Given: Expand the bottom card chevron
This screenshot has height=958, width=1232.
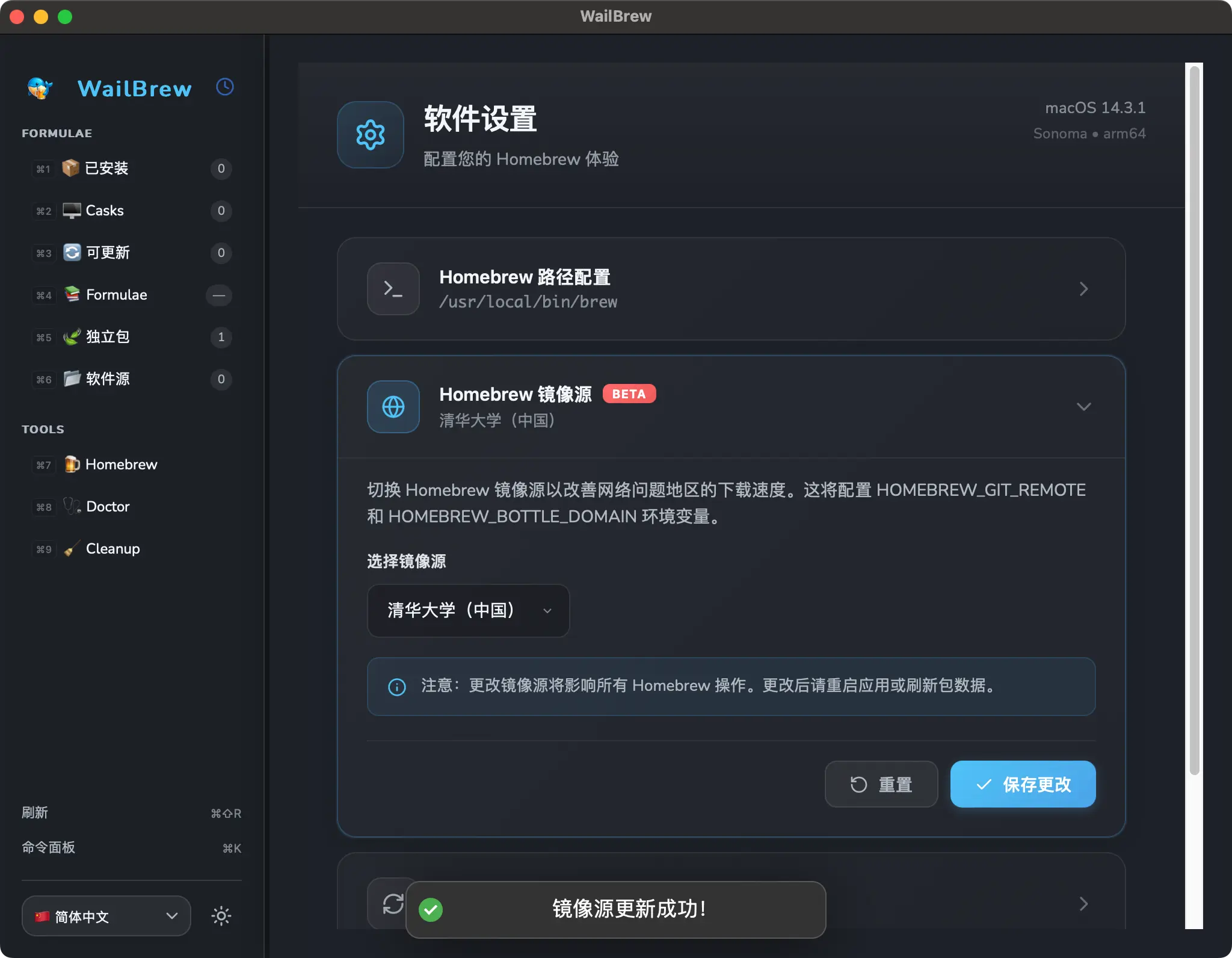Looking at the screenshot, I should (1083, 904).
